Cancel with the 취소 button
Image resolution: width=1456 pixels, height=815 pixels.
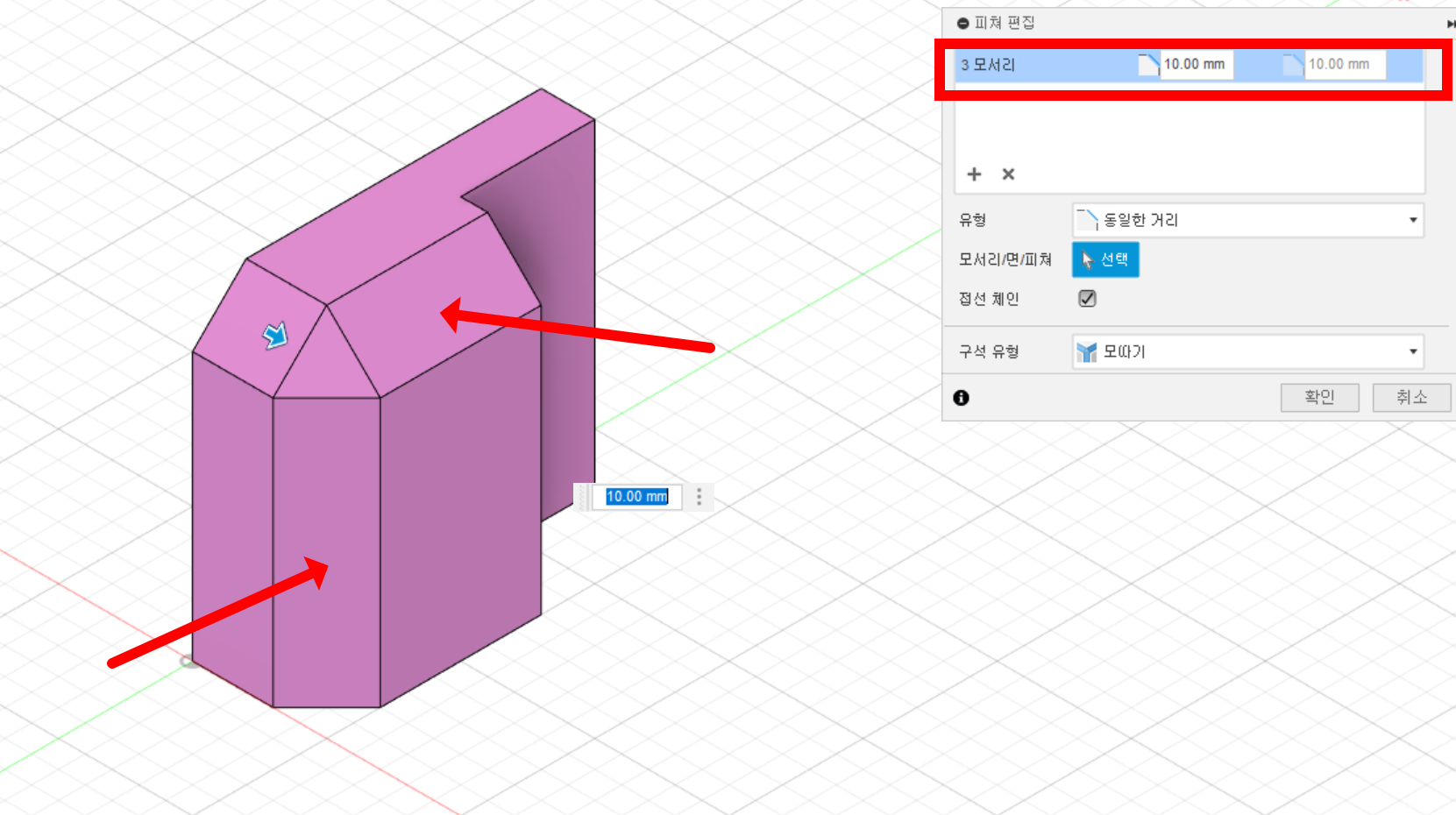pyautogui.click(x=1411, y=397)
